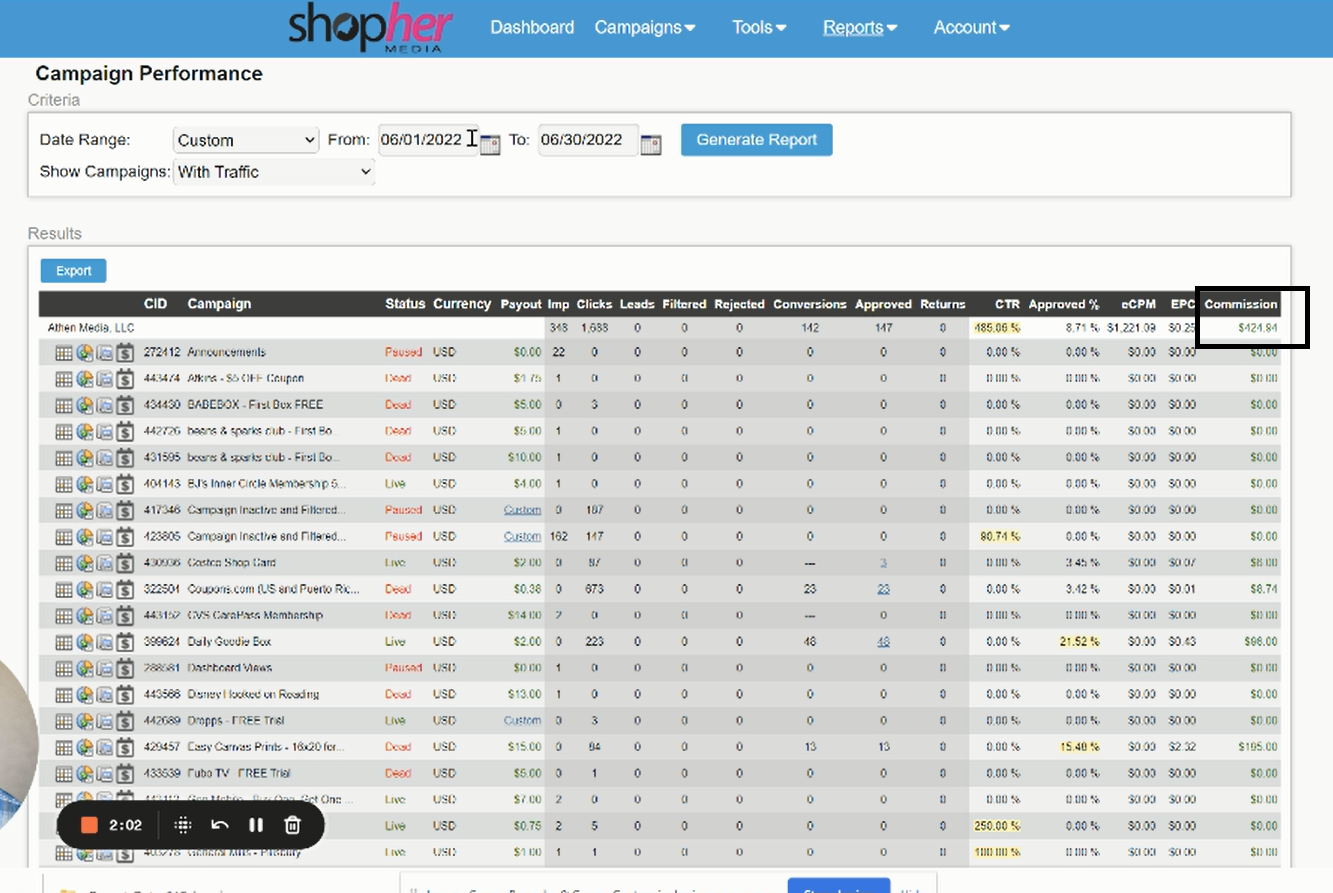The width and height of the screenshot is (1333, 893).
Task: Open the pie chart icon for Atkins coupon row
Action: tap(85, 379)
